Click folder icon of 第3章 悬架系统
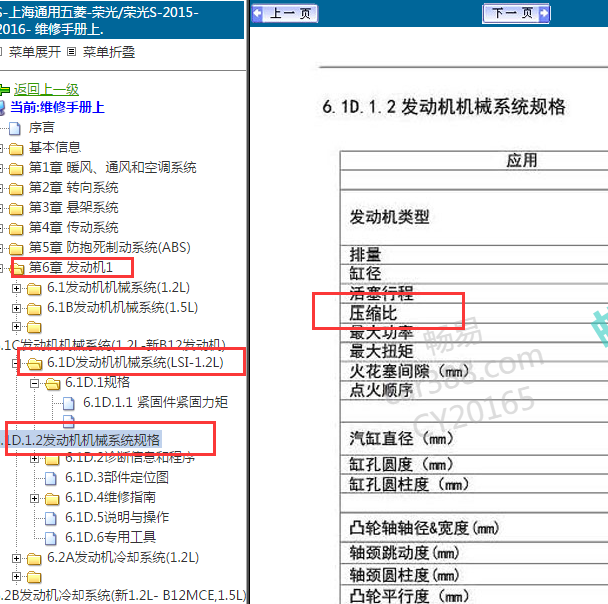Image resolution: width=608 pixels, height=604 pixels. point(16,209)
